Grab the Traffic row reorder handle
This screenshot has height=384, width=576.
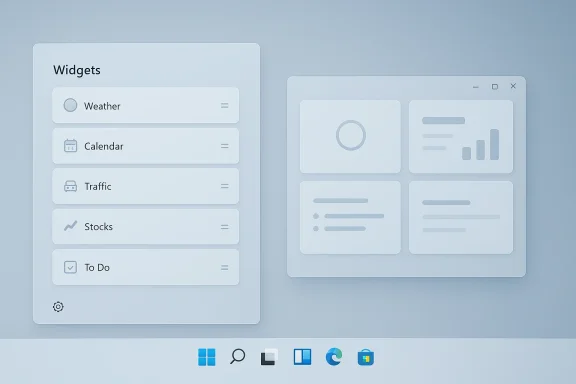click(x=224, y=186)
